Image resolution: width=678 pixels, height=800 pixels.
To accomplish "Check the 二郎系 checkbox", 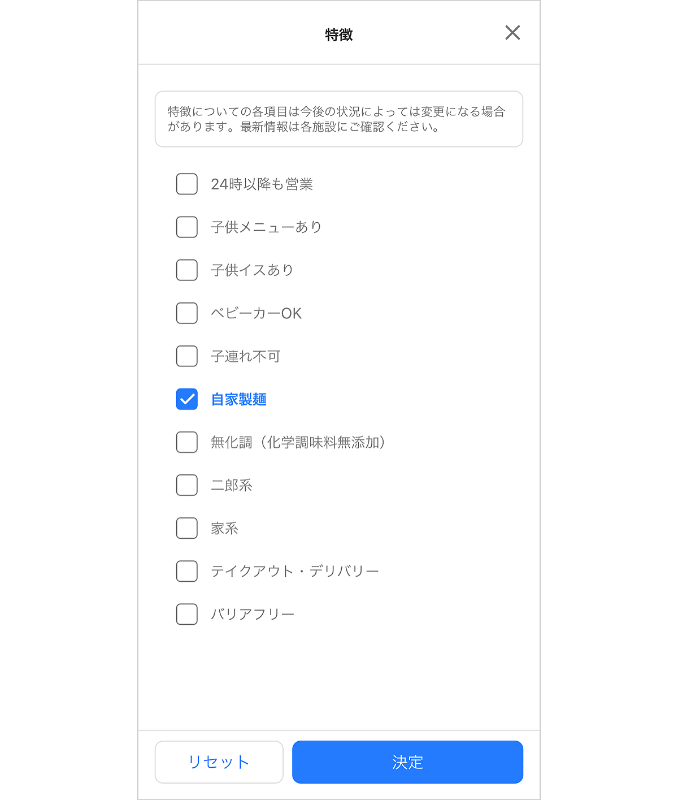I will coord(186,485).
